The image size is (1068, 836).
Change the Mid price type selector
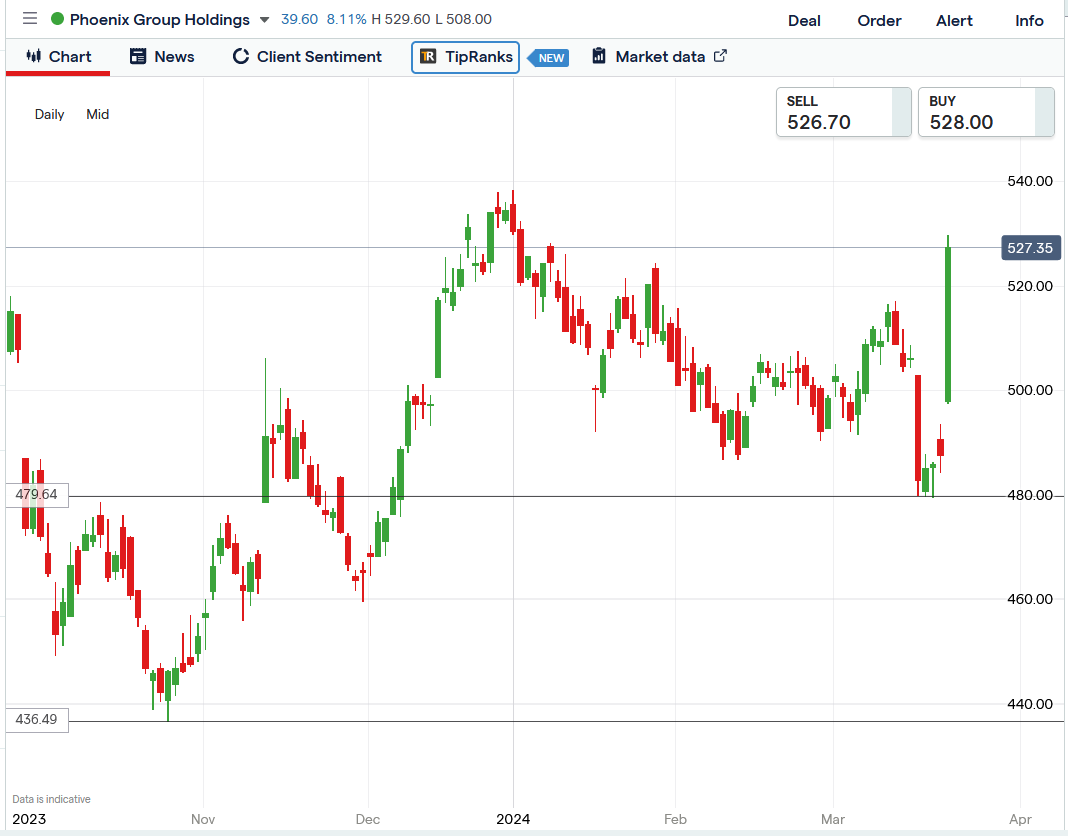click(97, 114)
